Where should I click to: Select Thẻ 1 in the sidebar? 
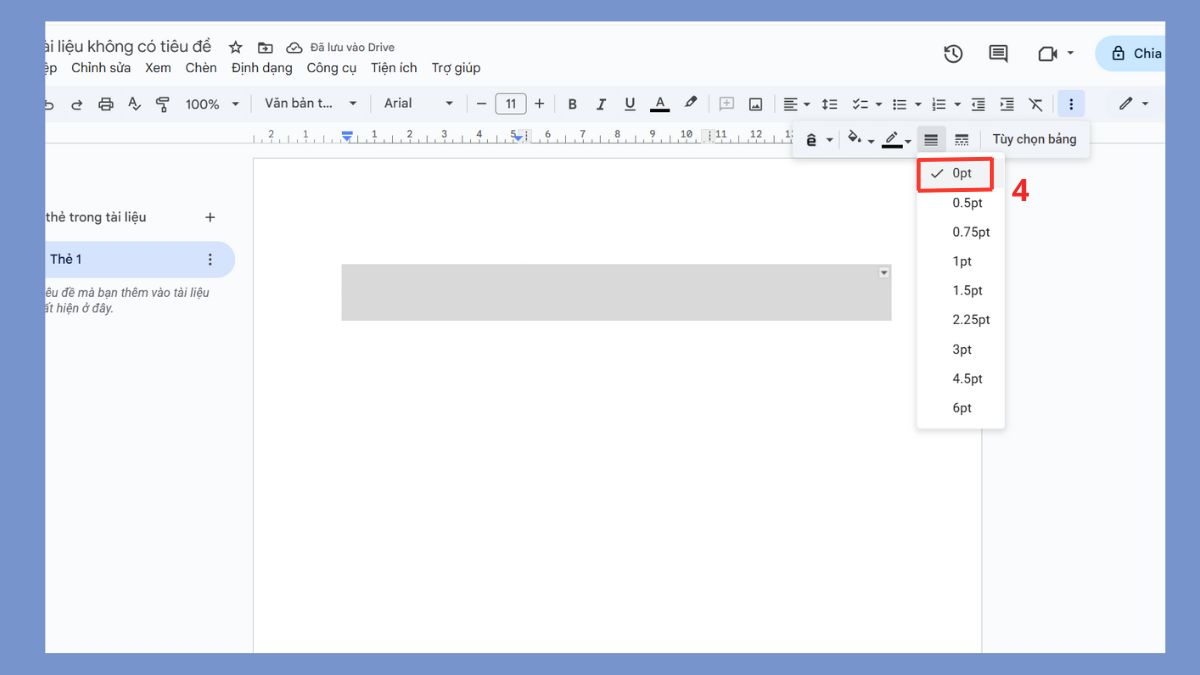140,259
